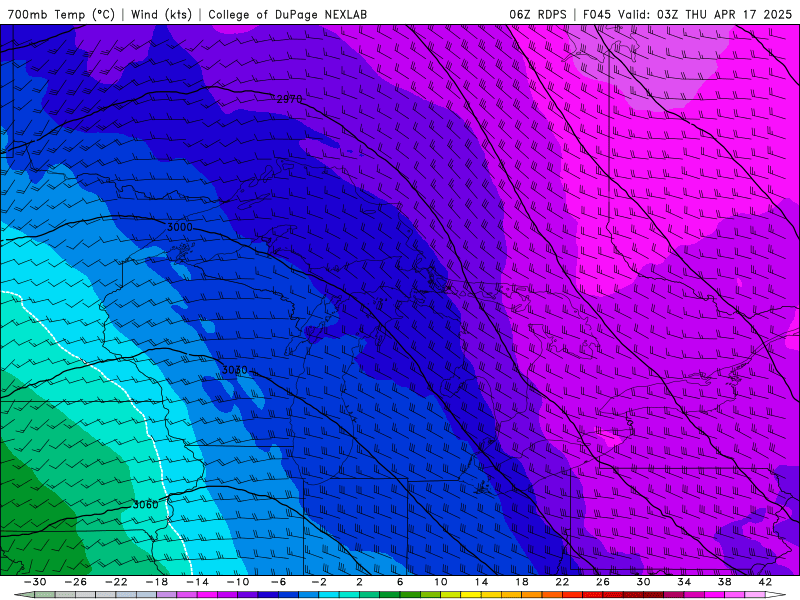Click the 34 colorbar tick label
The image size is (800, 600).
[684, 582]
